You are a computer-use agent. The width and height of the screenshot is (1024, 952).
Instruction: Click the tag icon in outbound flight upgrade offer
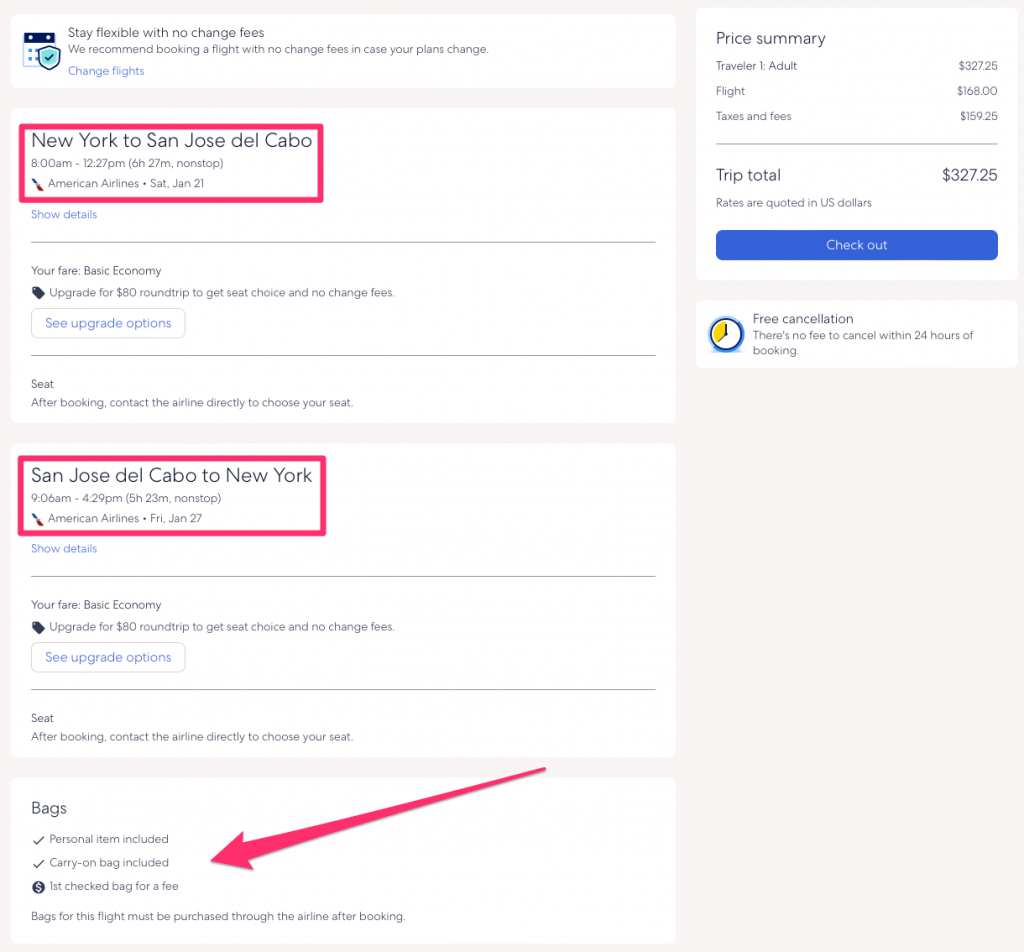[x=38, y=293]
